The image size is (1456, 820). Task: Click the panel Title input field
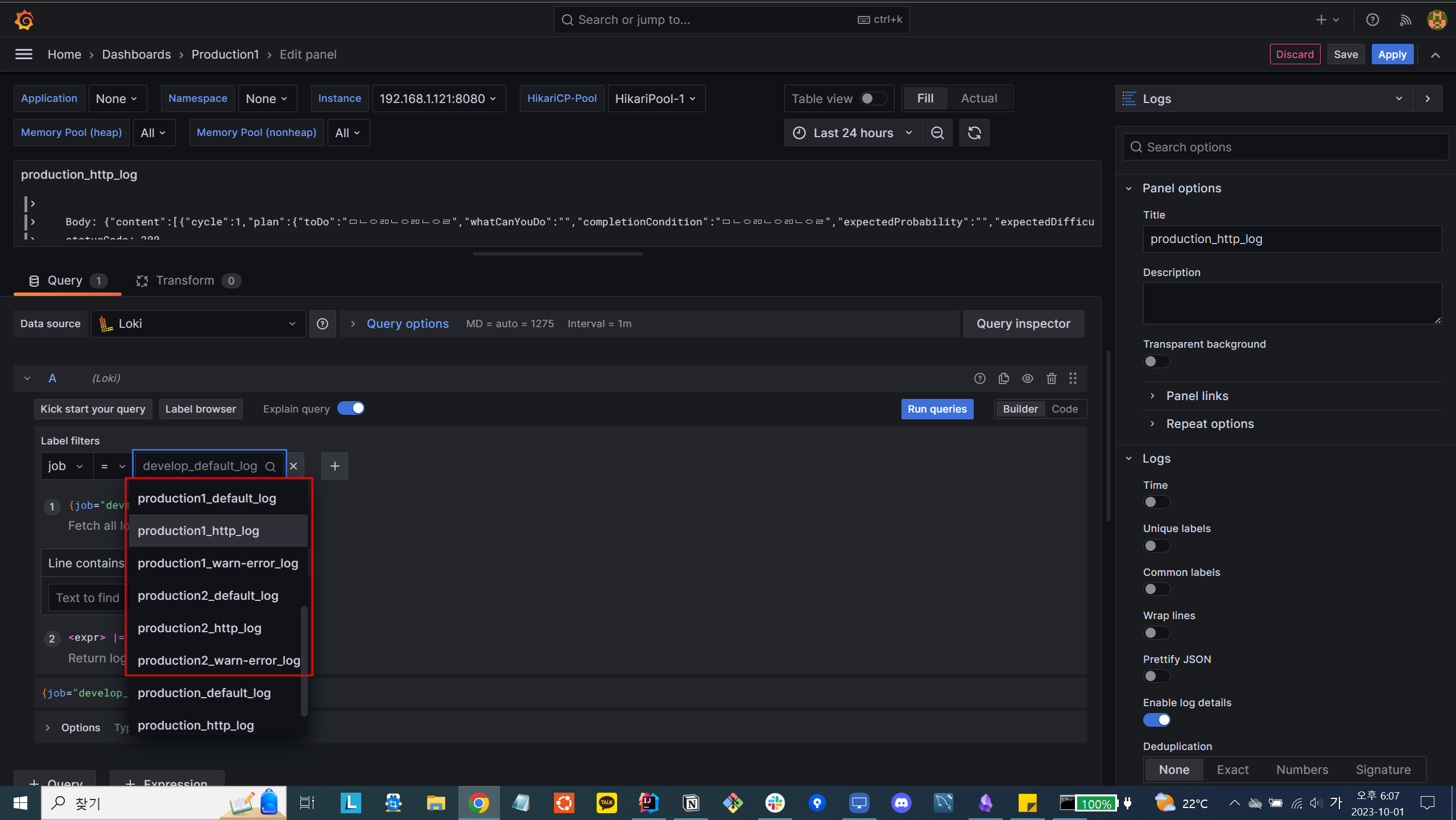click(1292, 239)
